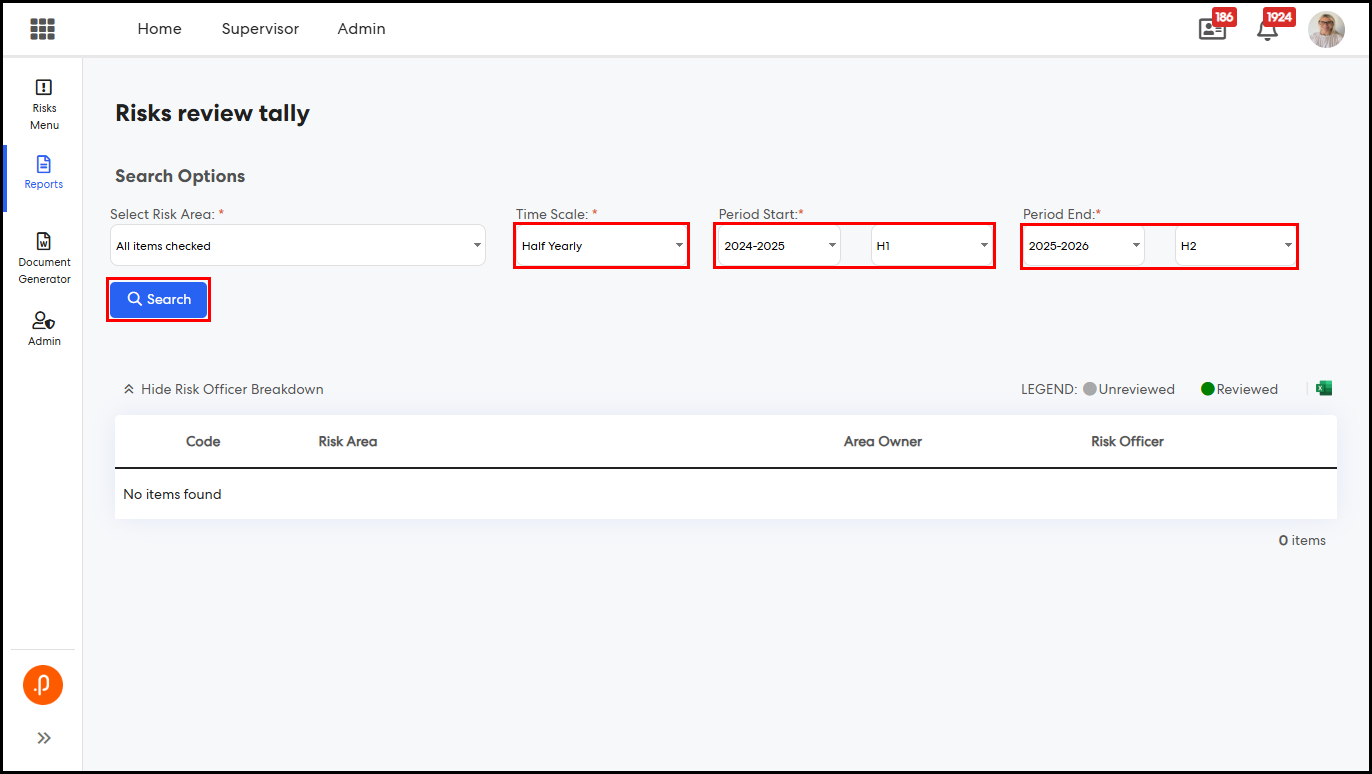Screen dimensions: 1372x774
Task: Open the Period End year dropdown
Action: [x=1083, y=246]
